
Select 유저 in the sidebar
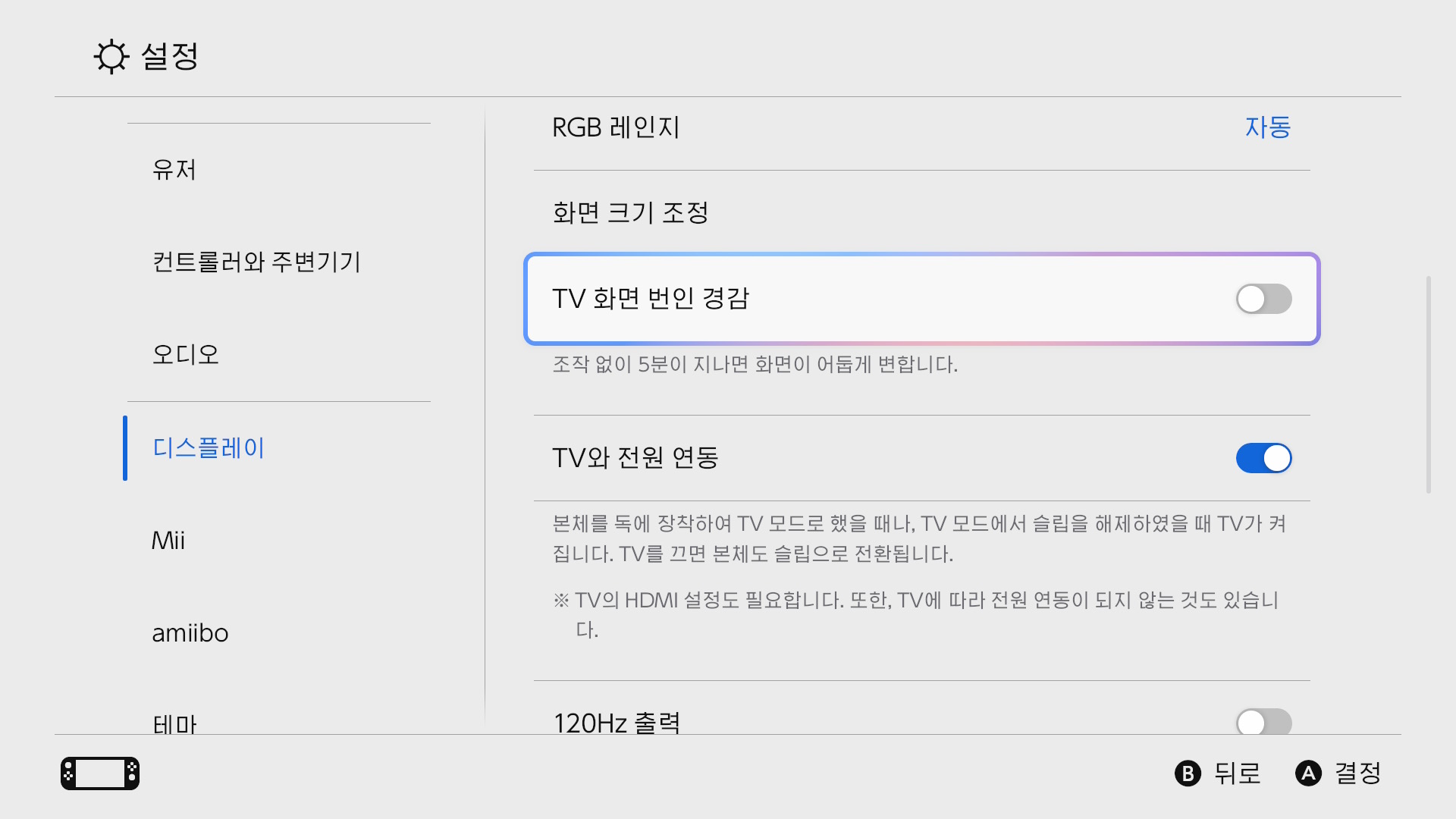click(x=174, y=170)
